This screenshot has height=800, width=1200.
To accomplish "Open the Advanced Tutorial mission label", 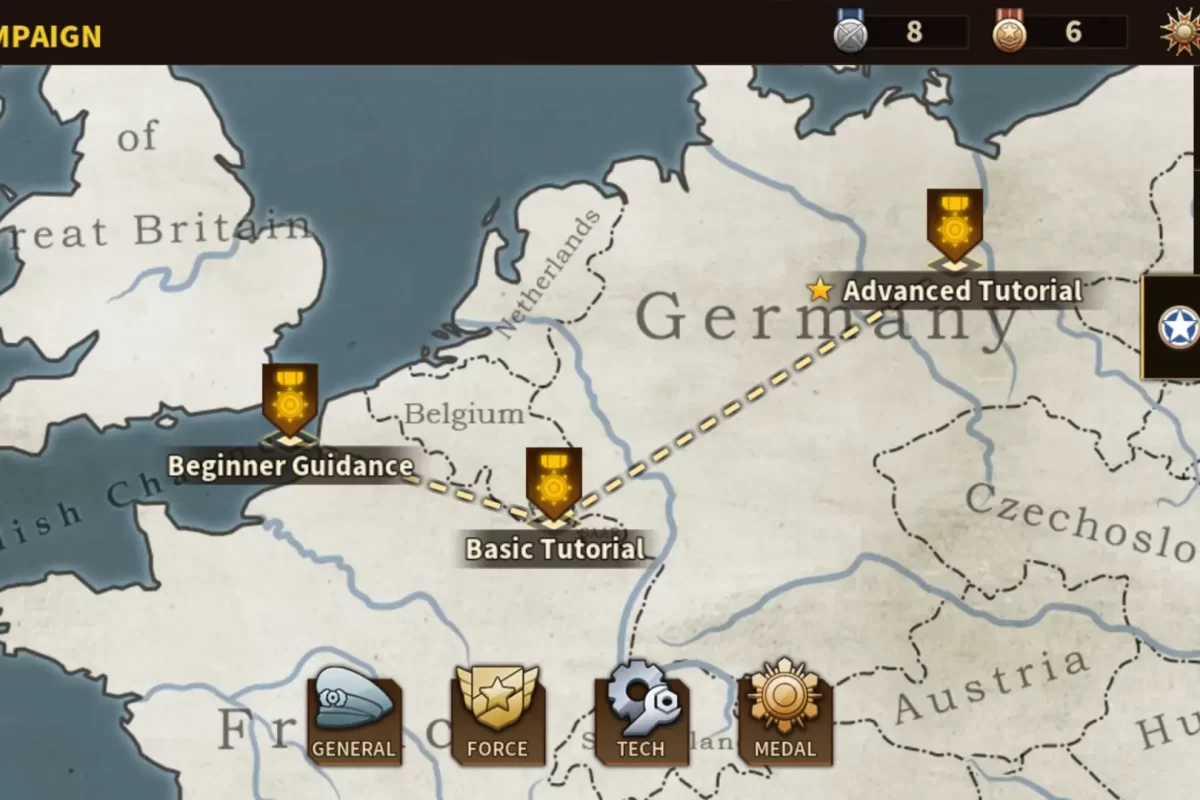I will (962, 291).
